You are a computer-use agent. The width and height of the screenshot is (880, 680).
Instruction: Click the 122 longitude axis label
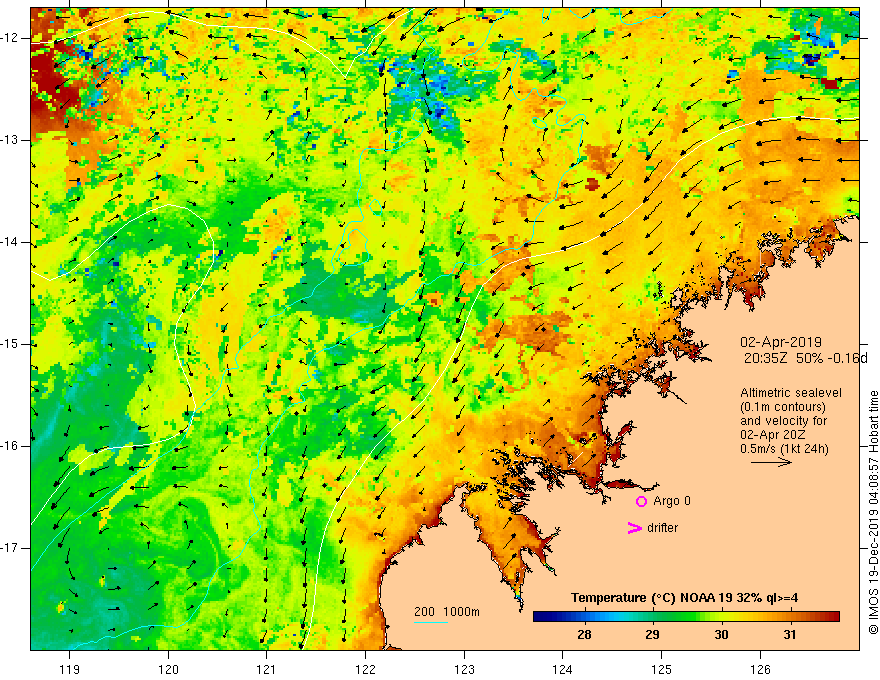365,669
